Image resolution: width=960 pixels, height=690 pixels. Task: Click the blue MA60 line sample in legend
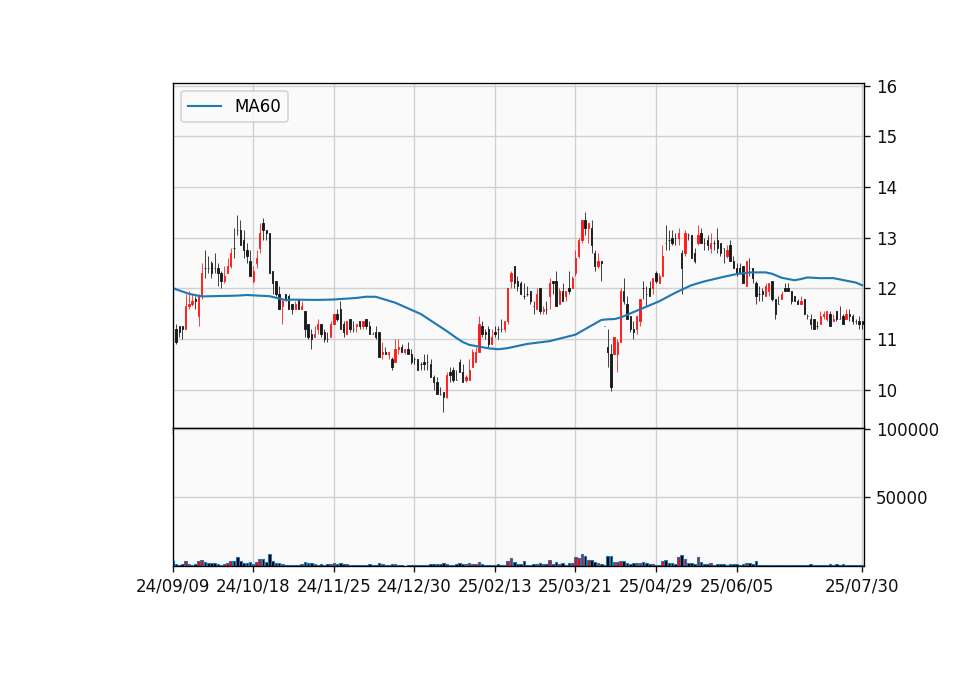(204, 106)
